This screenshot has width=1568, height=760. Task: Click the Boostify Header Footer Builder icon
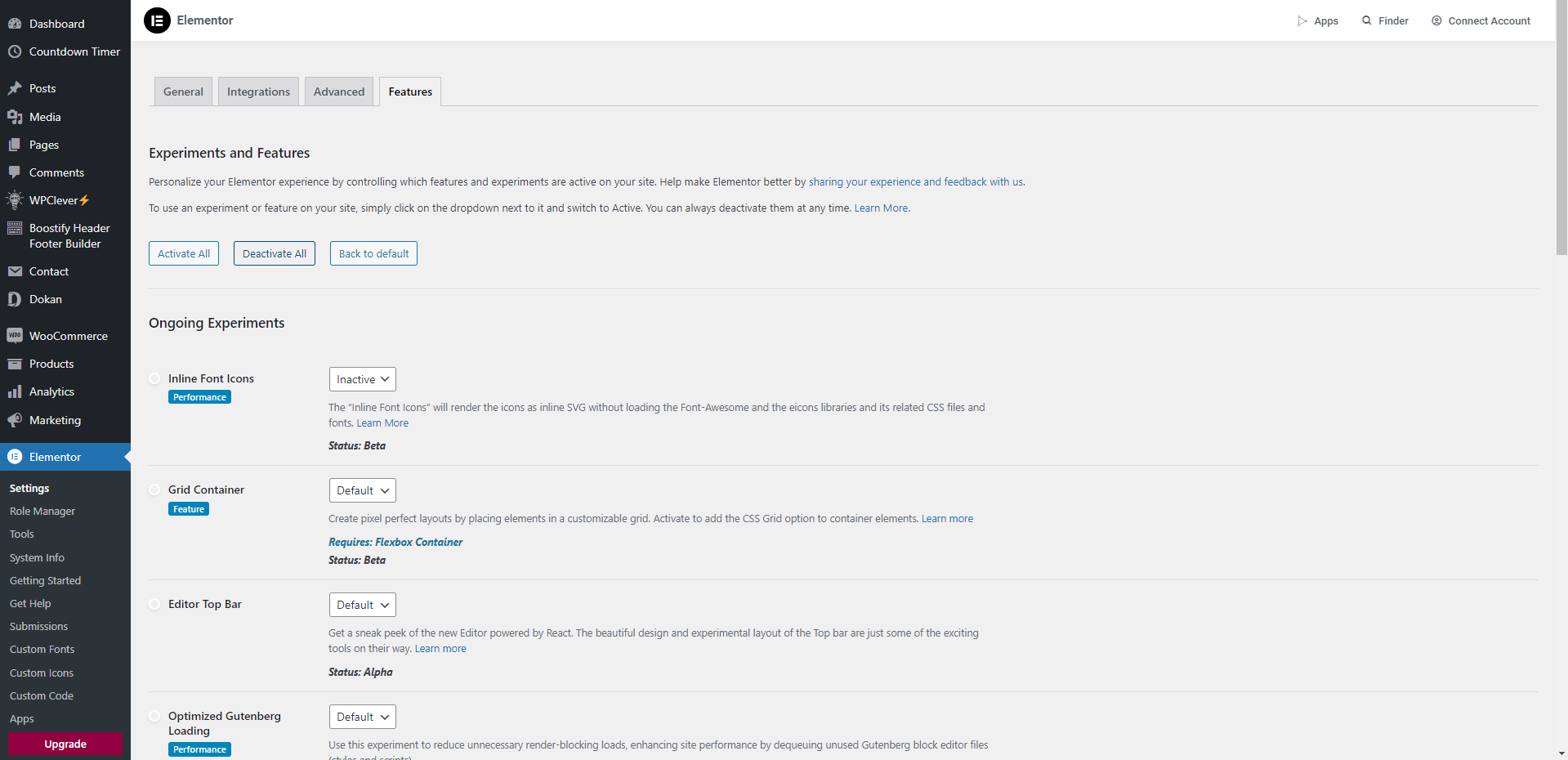tap(15, 228)
